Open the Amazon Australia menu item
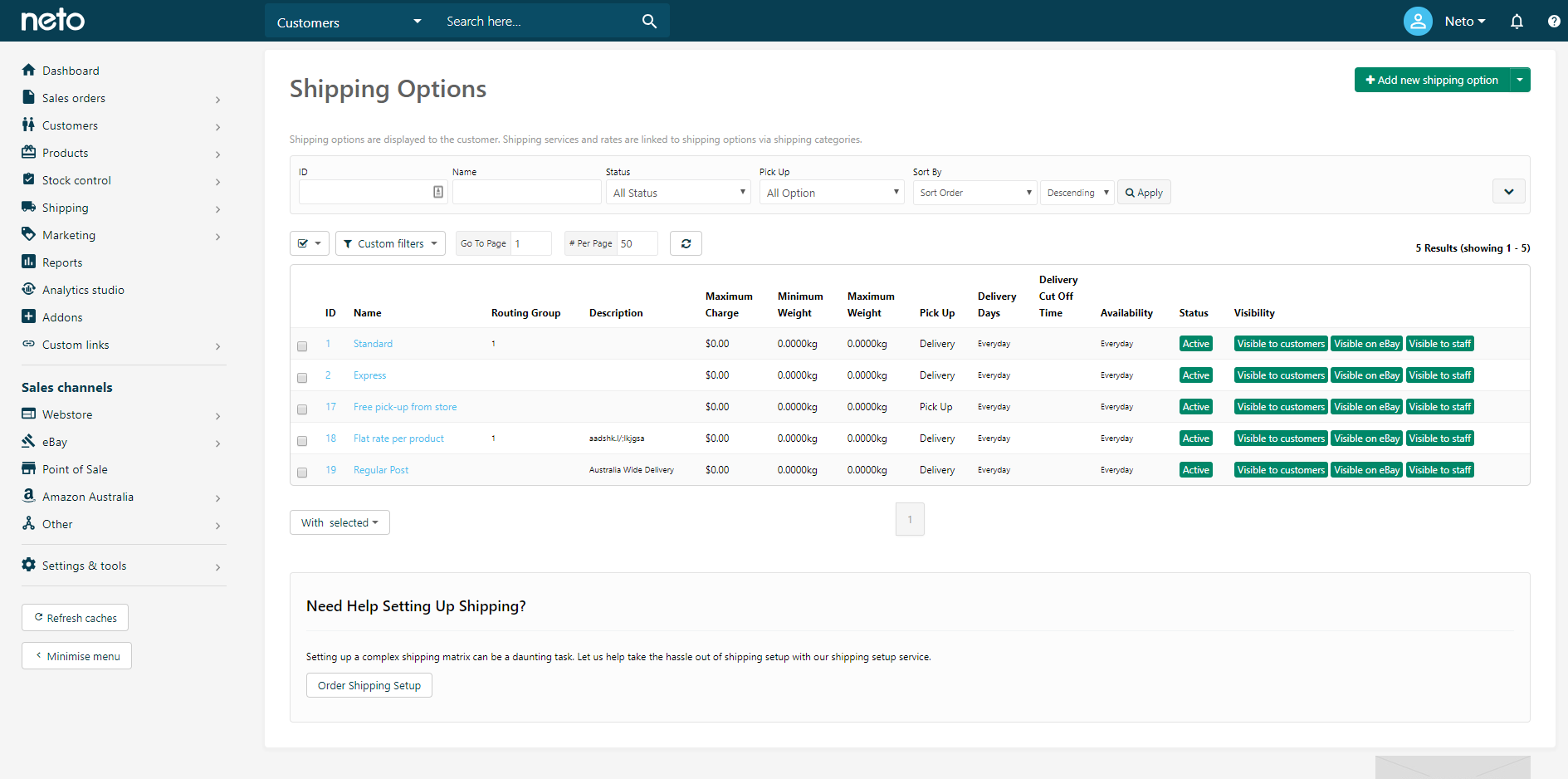This screenshot has height=779, width=1568. [x=123, y=497]
